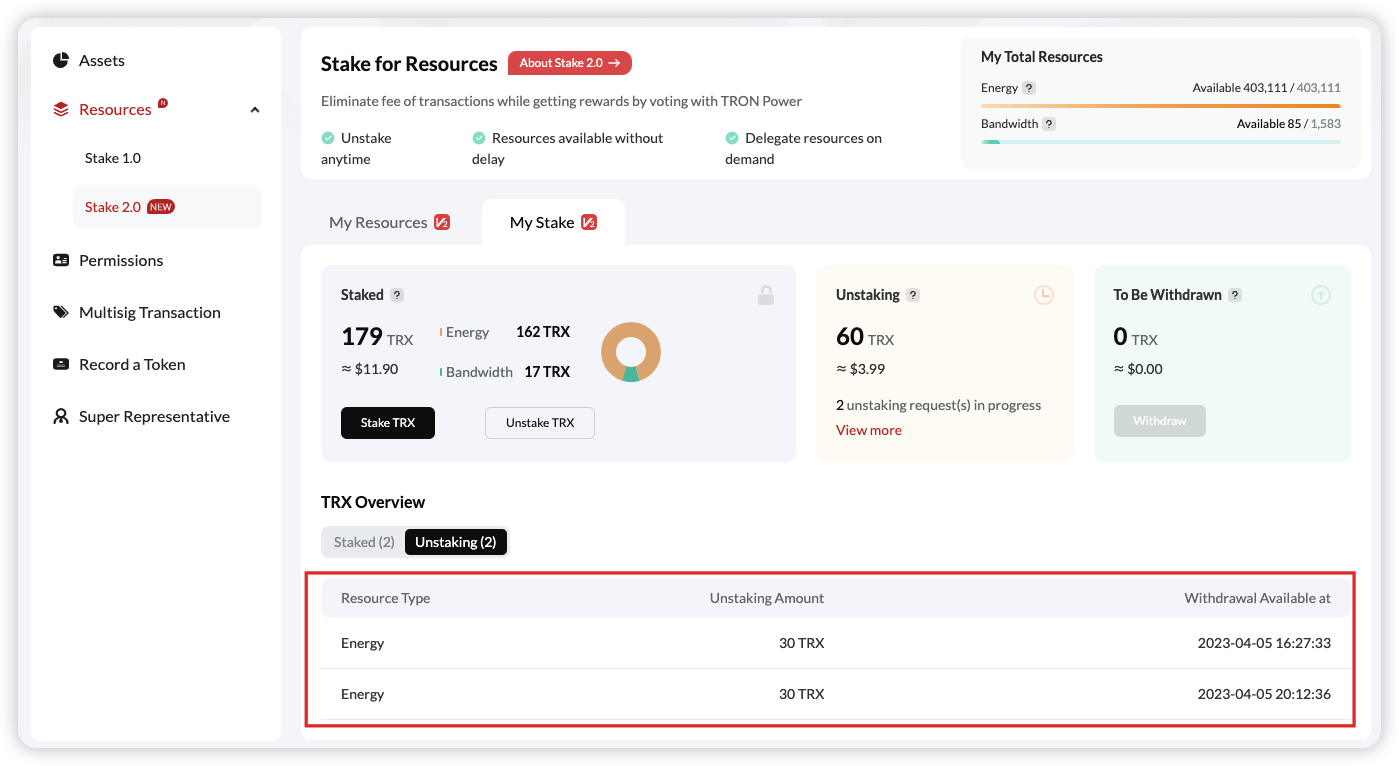Click the 162 TRX Energy value
Screen dimensions: 1399x766
point(543,332)
